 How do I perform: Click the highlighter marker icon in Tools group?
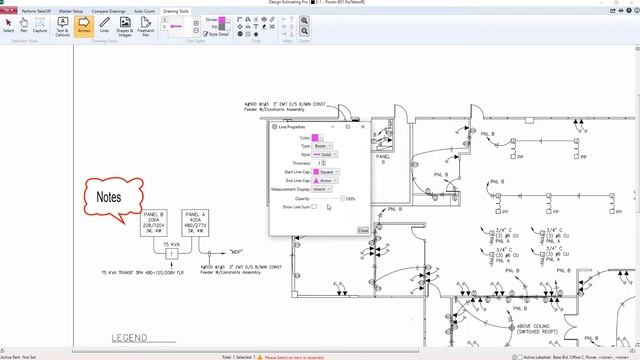(264, 27)
